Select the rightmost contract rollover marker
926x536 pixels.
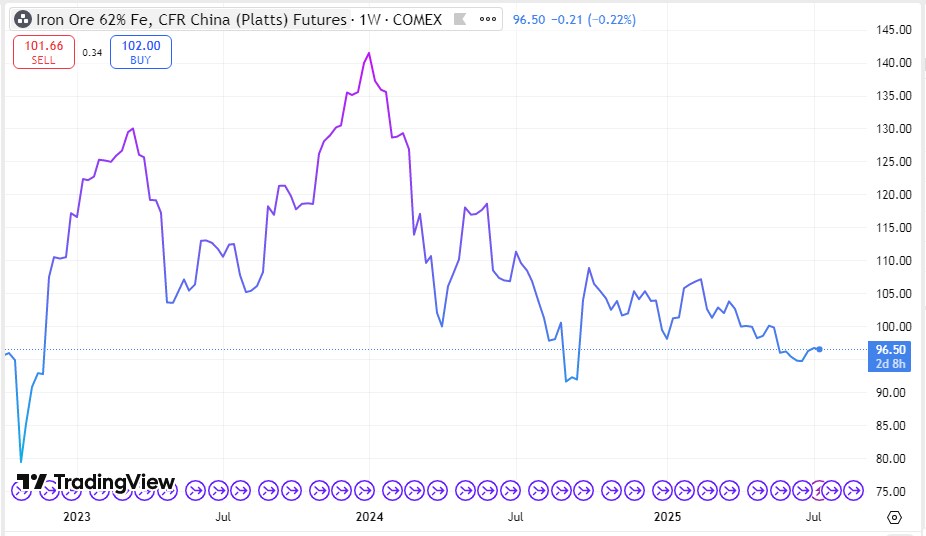point(853,490)
